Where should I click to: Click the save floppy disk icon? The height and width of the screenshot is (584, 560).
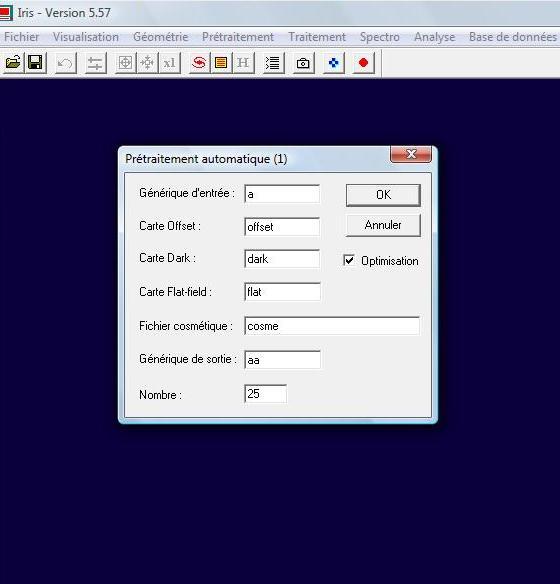(36, 63)
